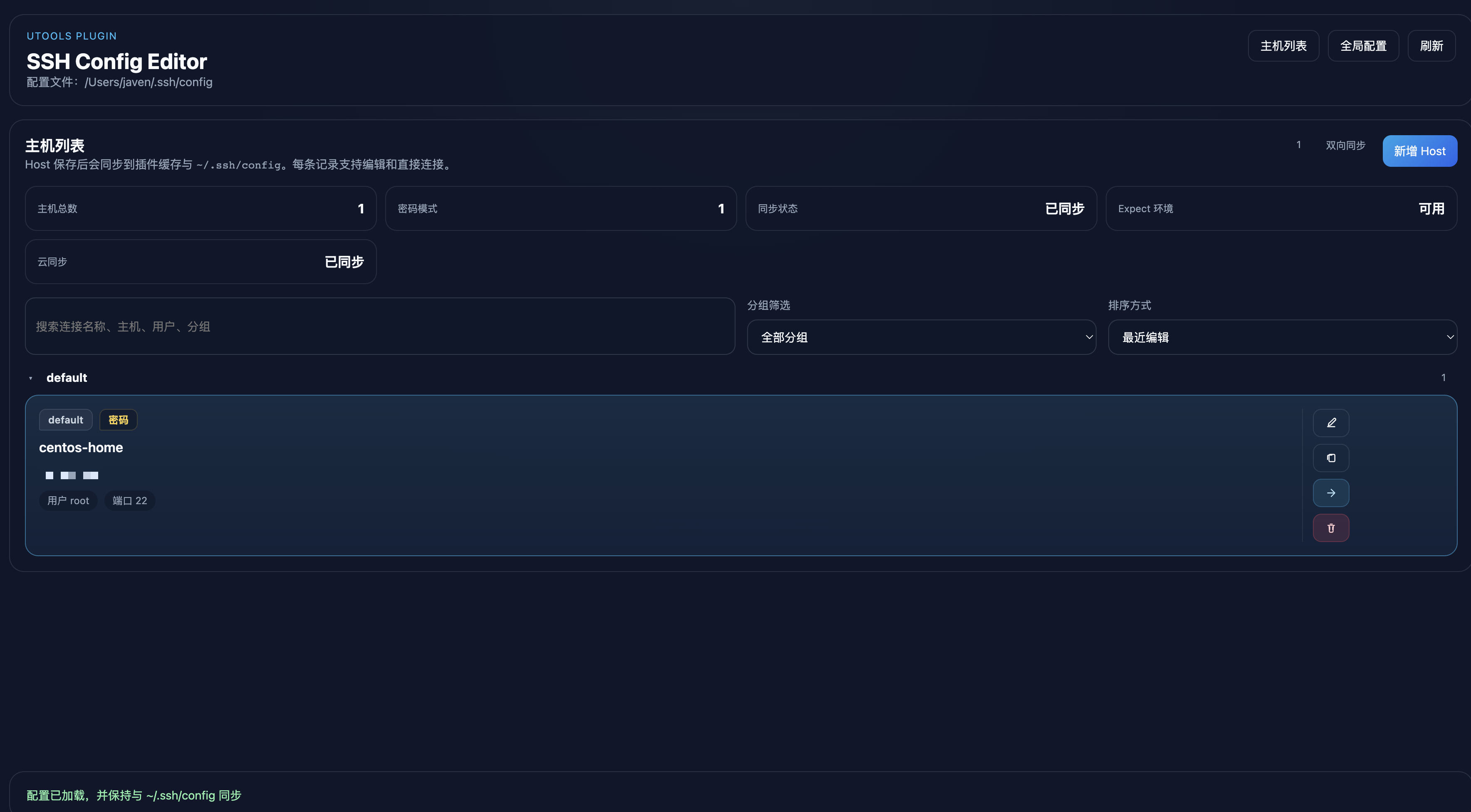Click the 云同步 status card
The width and height of the screenshot is (1471, 812).
pyautogui.click(x=201, y=262)
